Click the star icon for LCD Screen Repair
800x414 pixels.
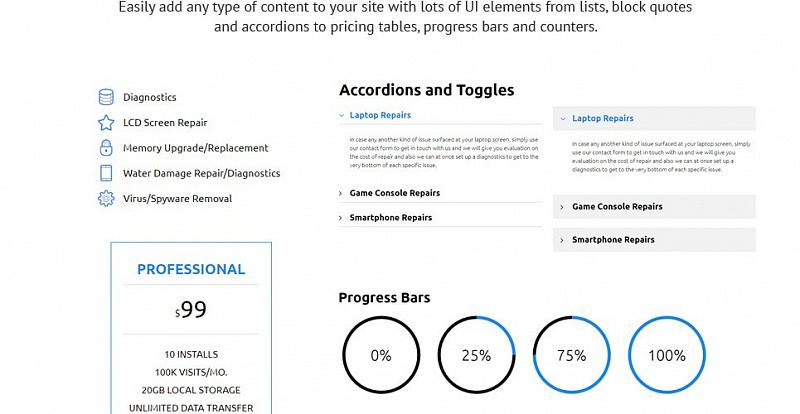click(106, 123)
